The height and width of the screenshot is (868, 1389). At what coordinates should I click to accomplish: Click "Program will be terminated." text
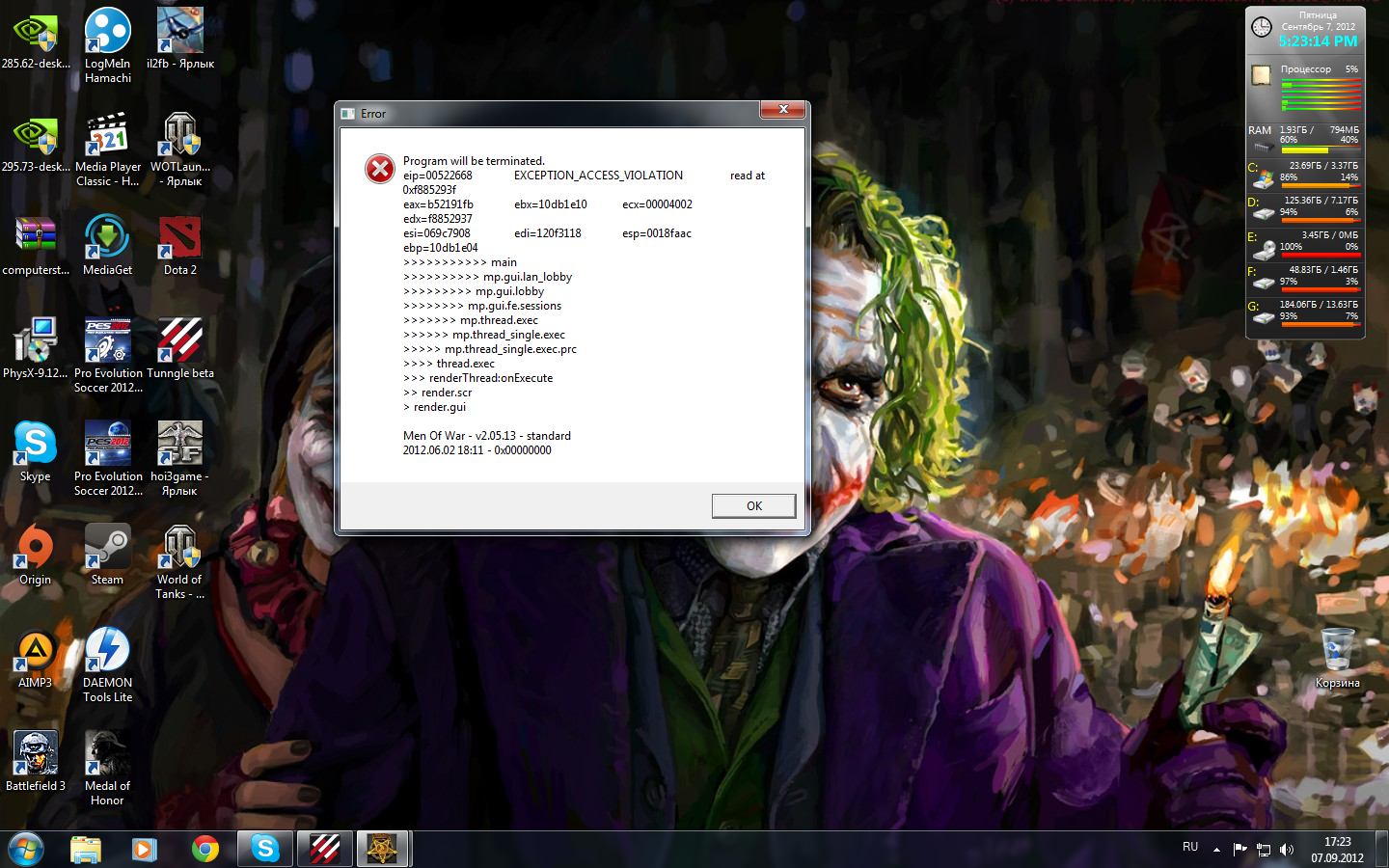point(474,161)
